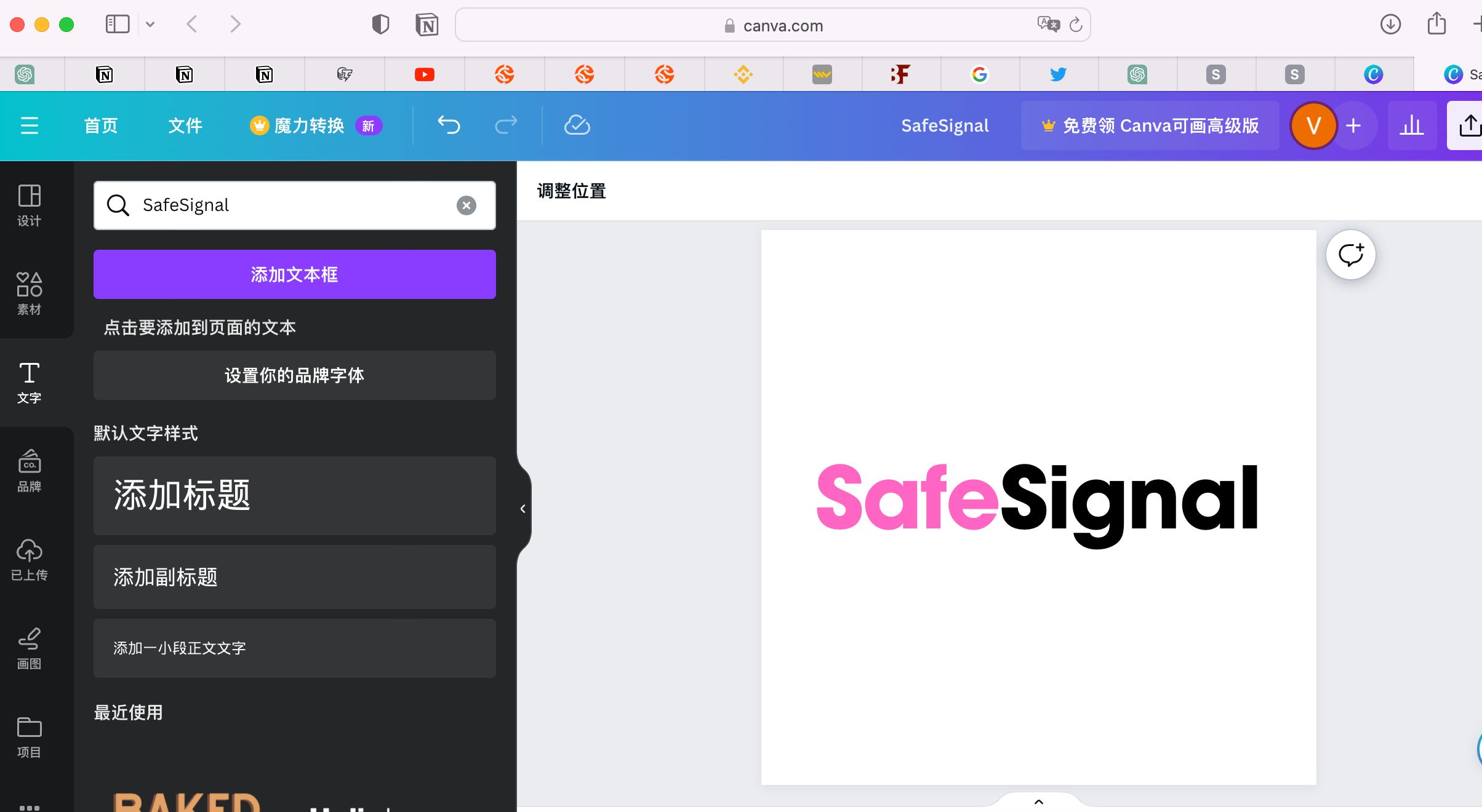Click 添加标题 to add a heading
1482x812 pixels.
coord(295,496)
